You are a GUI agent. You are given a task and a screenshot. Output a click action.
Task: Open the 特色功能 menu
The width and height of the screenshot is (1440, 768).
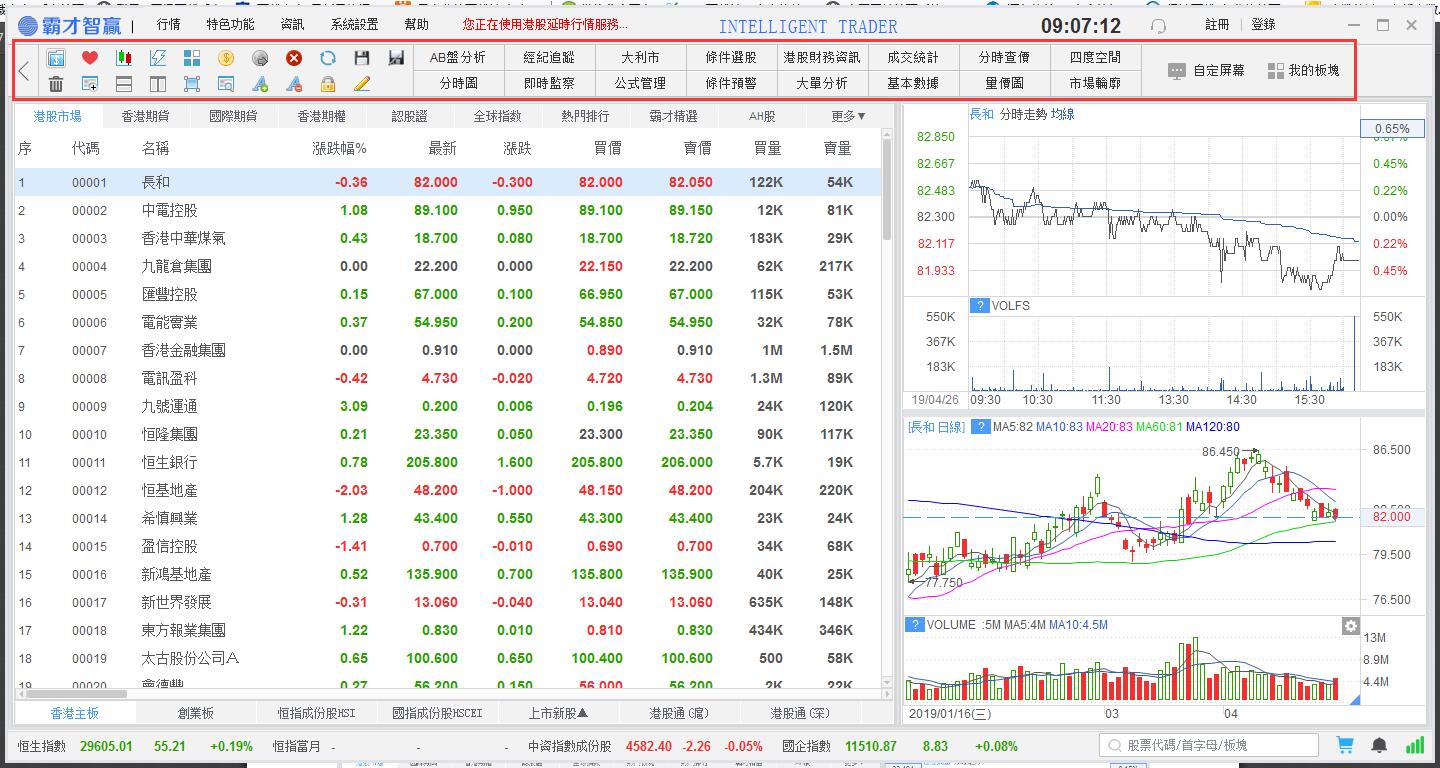pyautogui.click(x=230, y=24)
